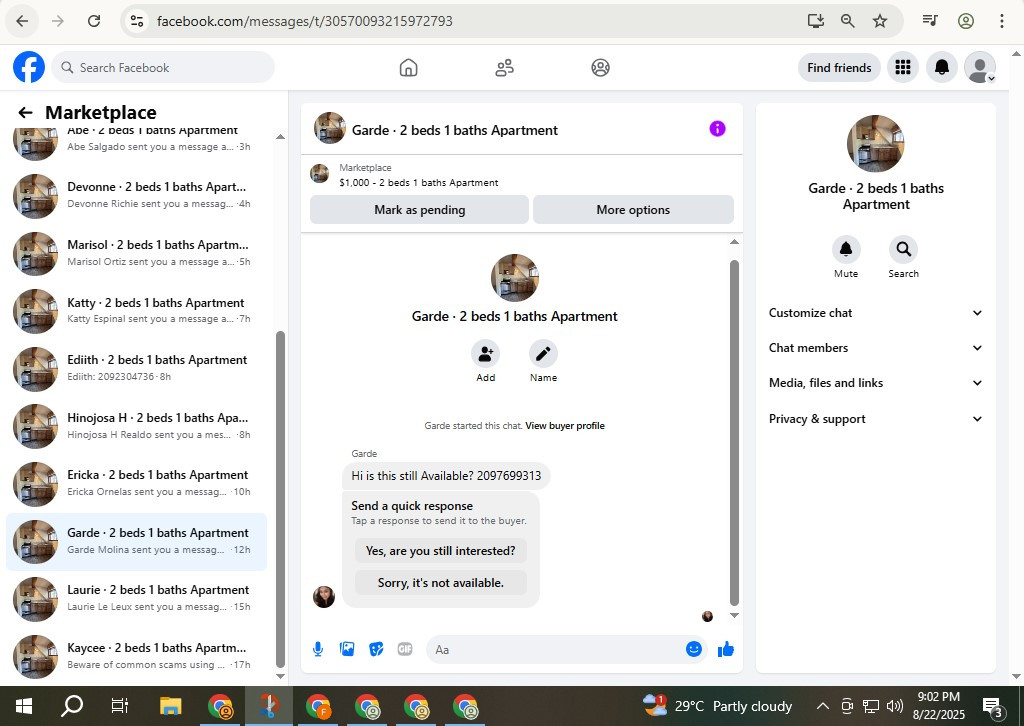Attach a photo using the image icon

[x=347, y=649]
